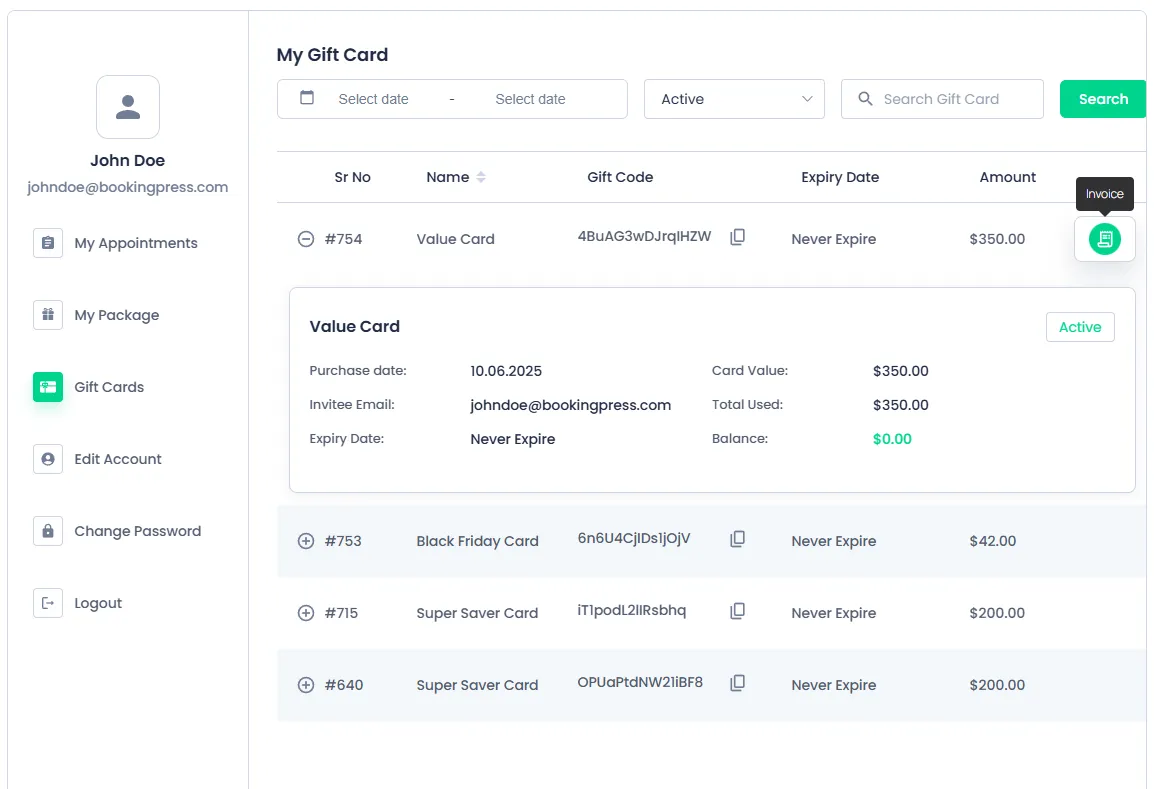
Task: Click the johndoe@bookingpress.com invitee email value
Action: coord(570,406)
